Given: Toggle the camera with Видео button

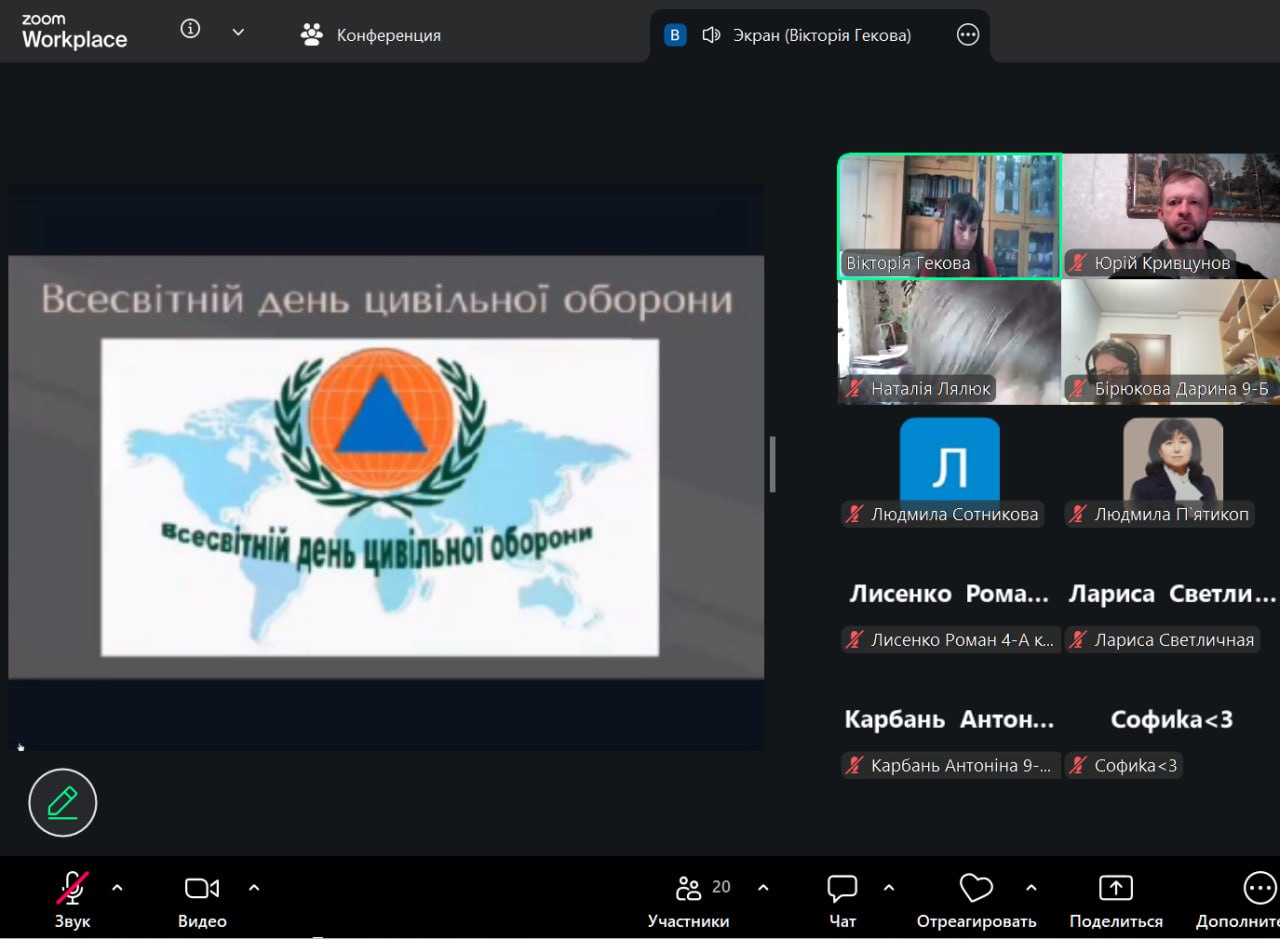Looking at the screenshot, I should click(x=201, y=898).
